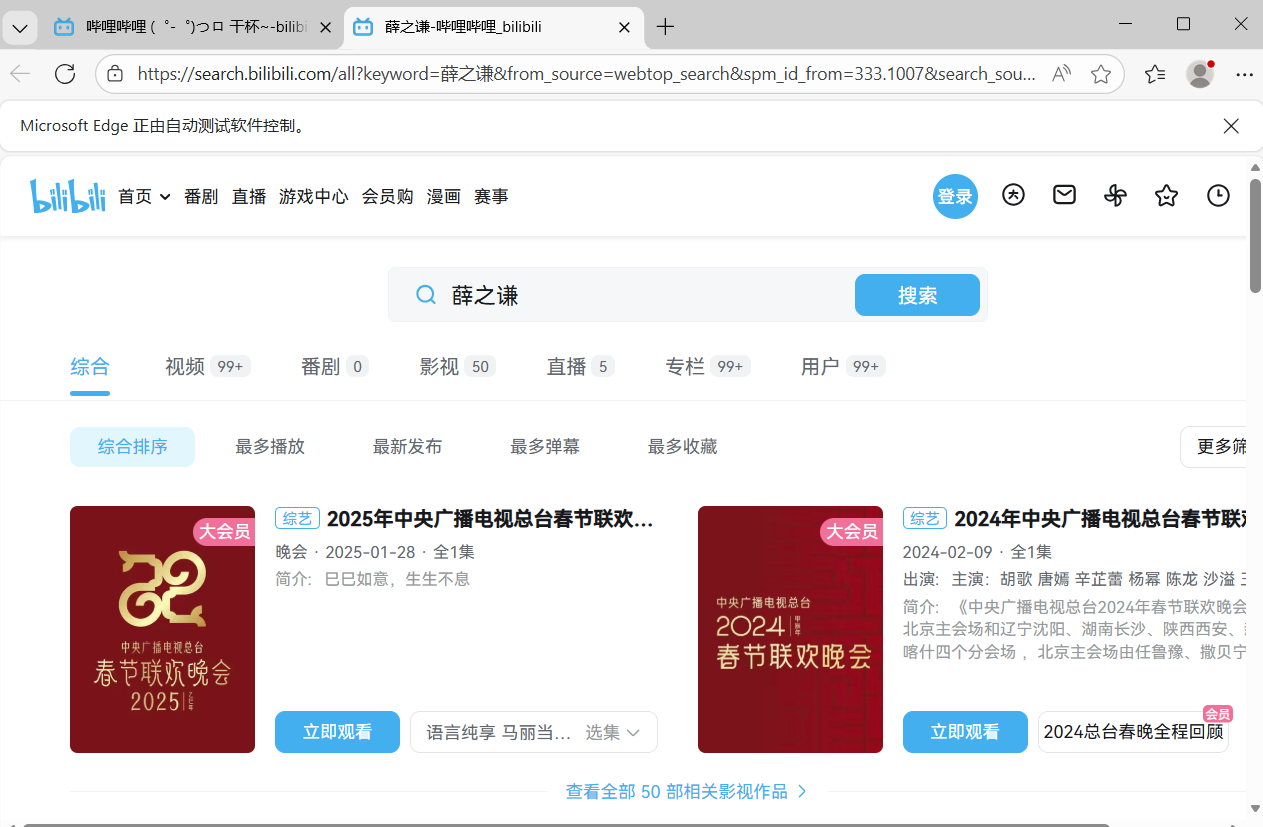Select the 视频 99+ results tab
1263x827 pixels.
tap(208, 367)
